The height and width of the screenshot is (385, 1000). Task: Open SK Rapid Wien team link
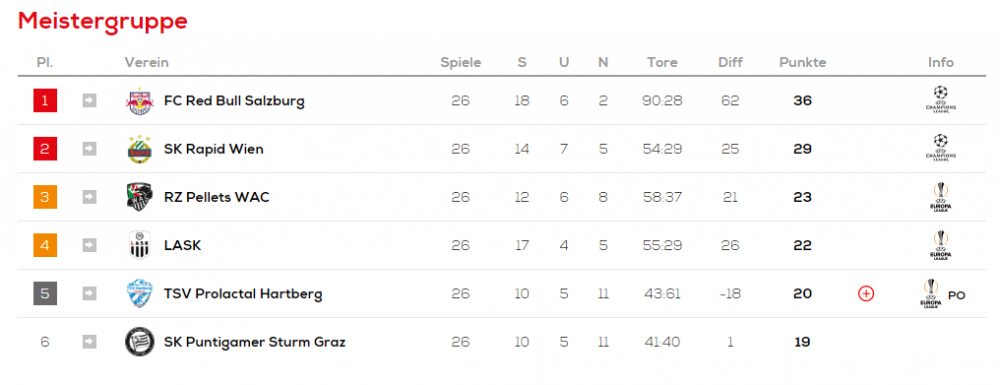click(214, 149)
